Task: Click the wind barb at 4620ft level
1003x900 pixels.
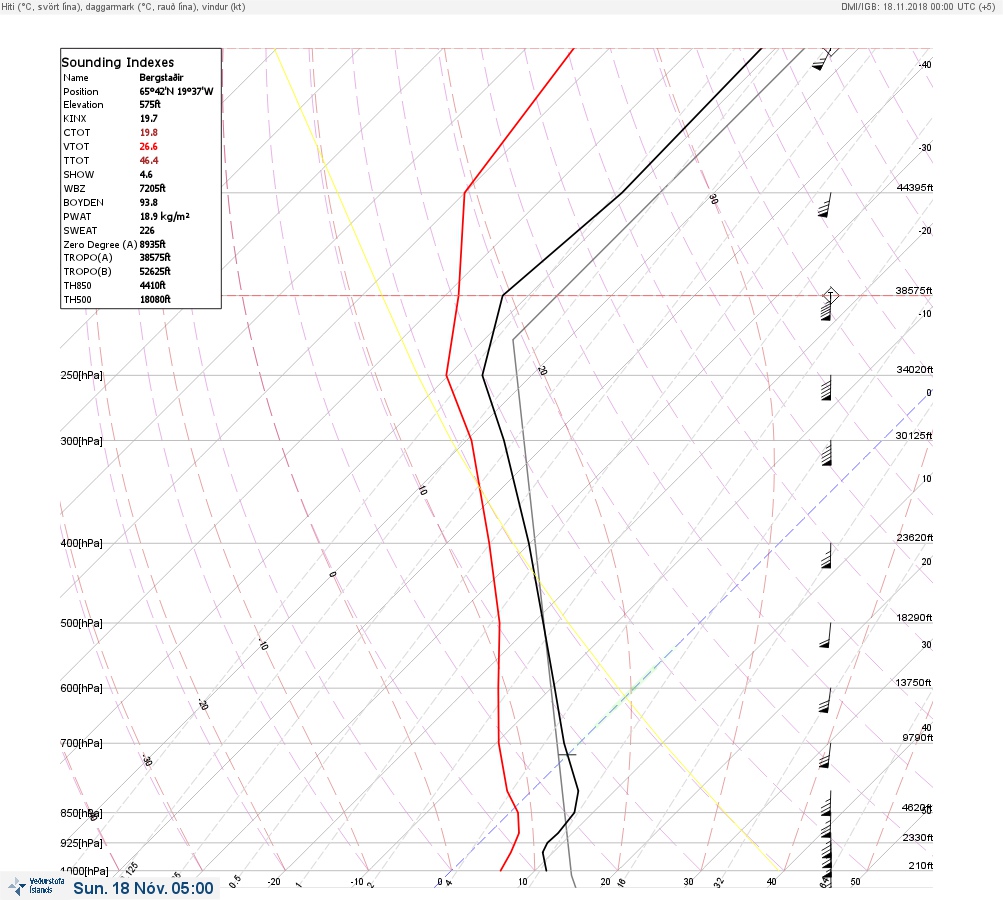Action: [x=826, y=803]
